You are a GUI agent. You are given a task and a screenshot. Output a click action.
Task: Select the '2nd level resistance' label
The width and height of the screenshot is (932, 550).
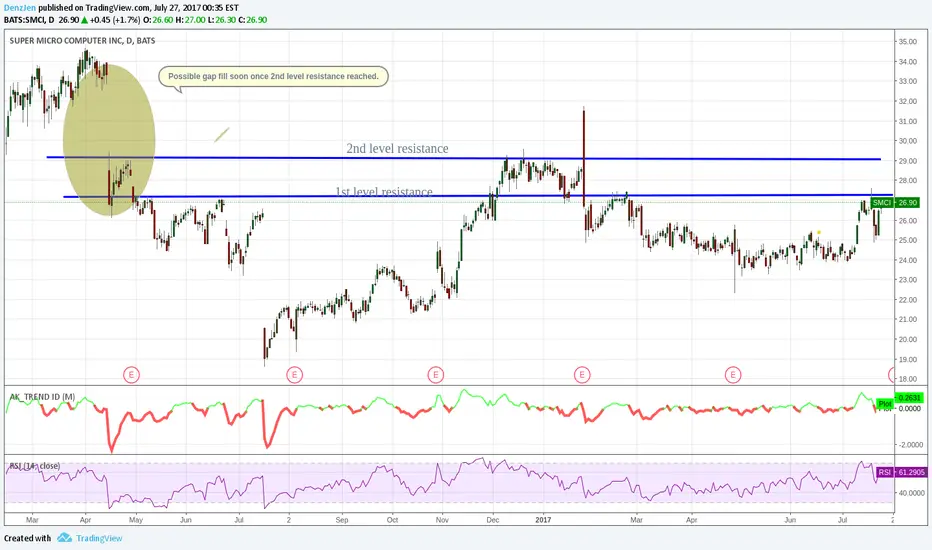(397, 149)
